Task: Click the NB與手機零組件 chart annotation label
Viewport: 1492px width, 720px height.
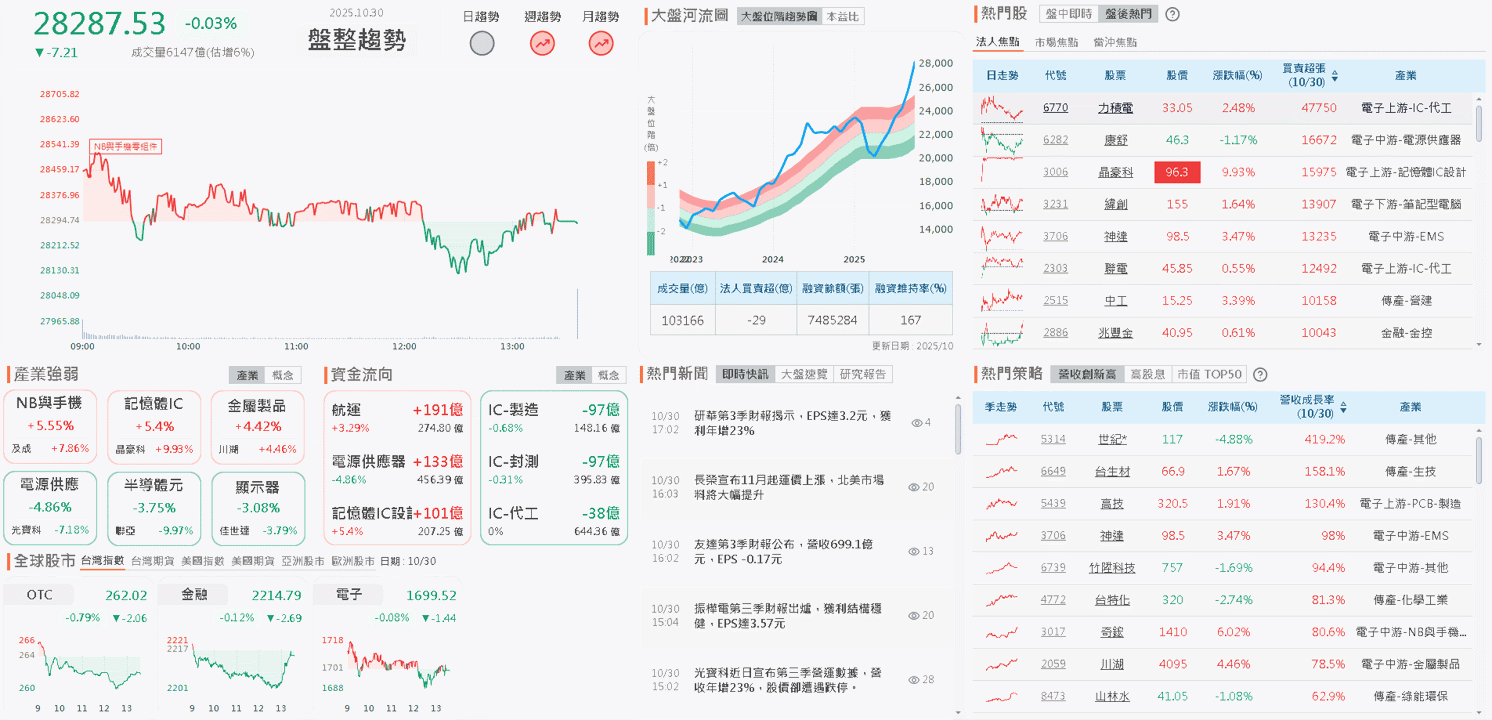Action: [x=125, y=146]
